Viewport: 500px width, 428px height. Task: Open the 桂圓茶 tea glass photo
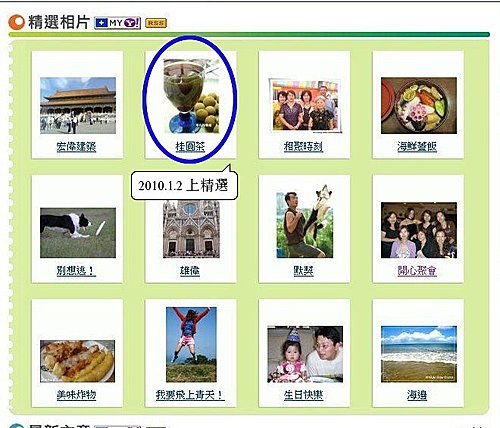click(191, 96)
